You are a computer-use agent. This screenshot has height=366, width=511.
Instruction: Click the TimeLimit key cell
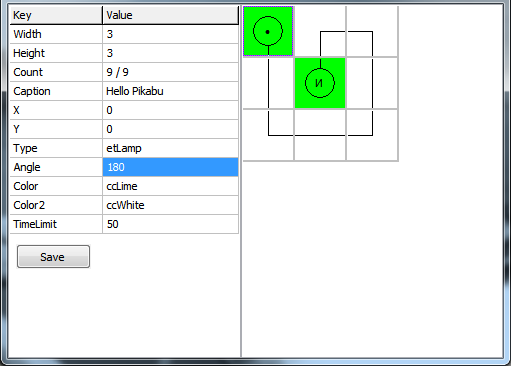(x=56, y=224)
